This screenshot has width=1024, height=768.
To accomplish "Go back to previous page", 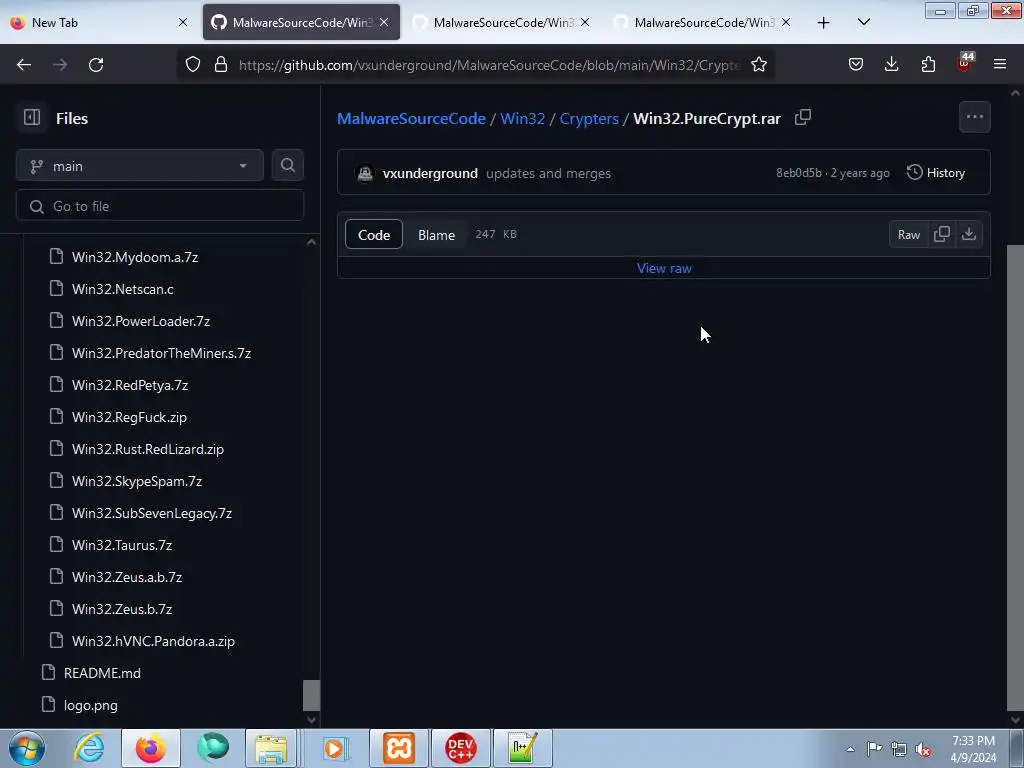I will coord(24,64).
